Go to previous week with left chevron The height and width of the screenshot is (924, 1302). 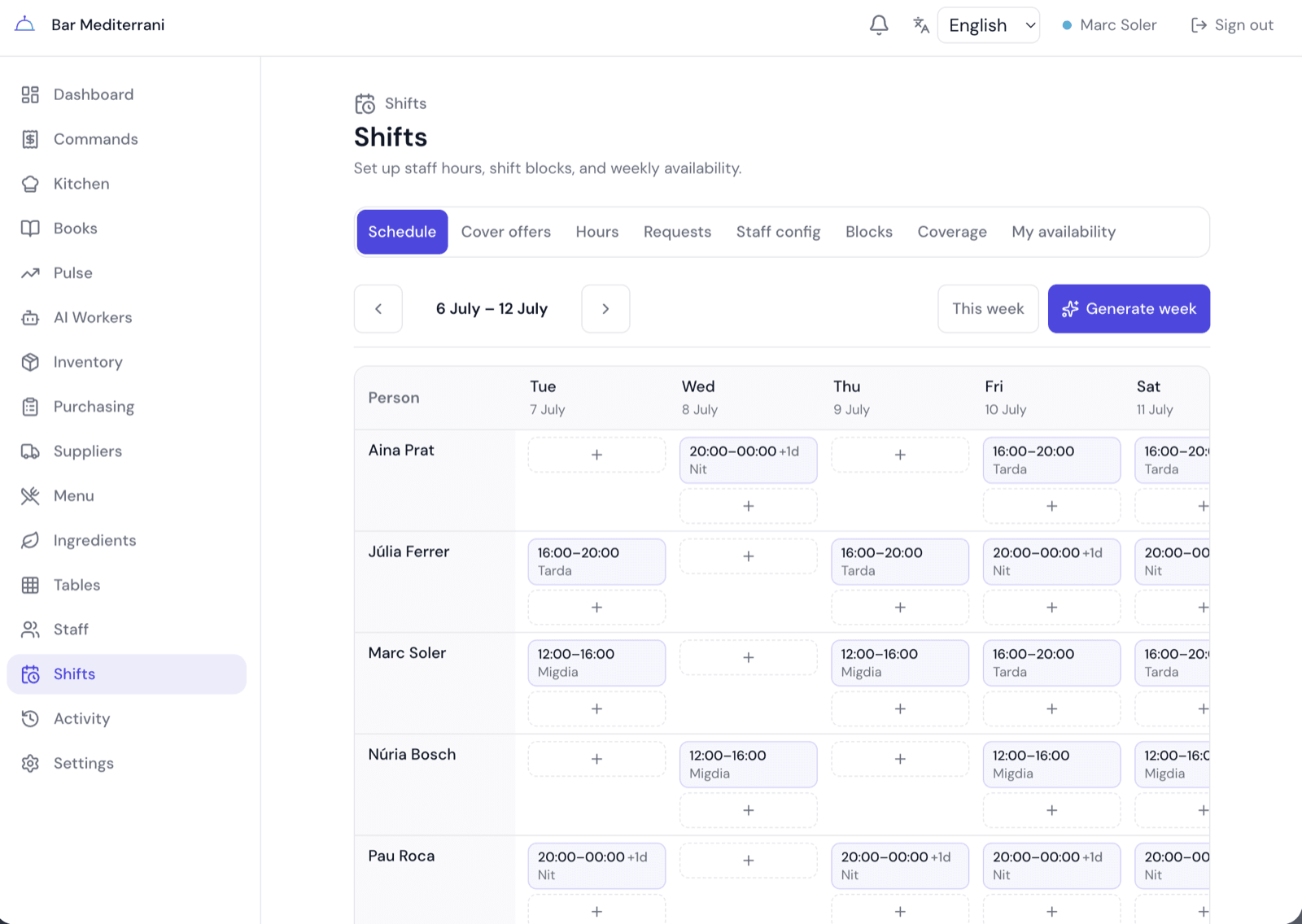[x=378, y=309]
